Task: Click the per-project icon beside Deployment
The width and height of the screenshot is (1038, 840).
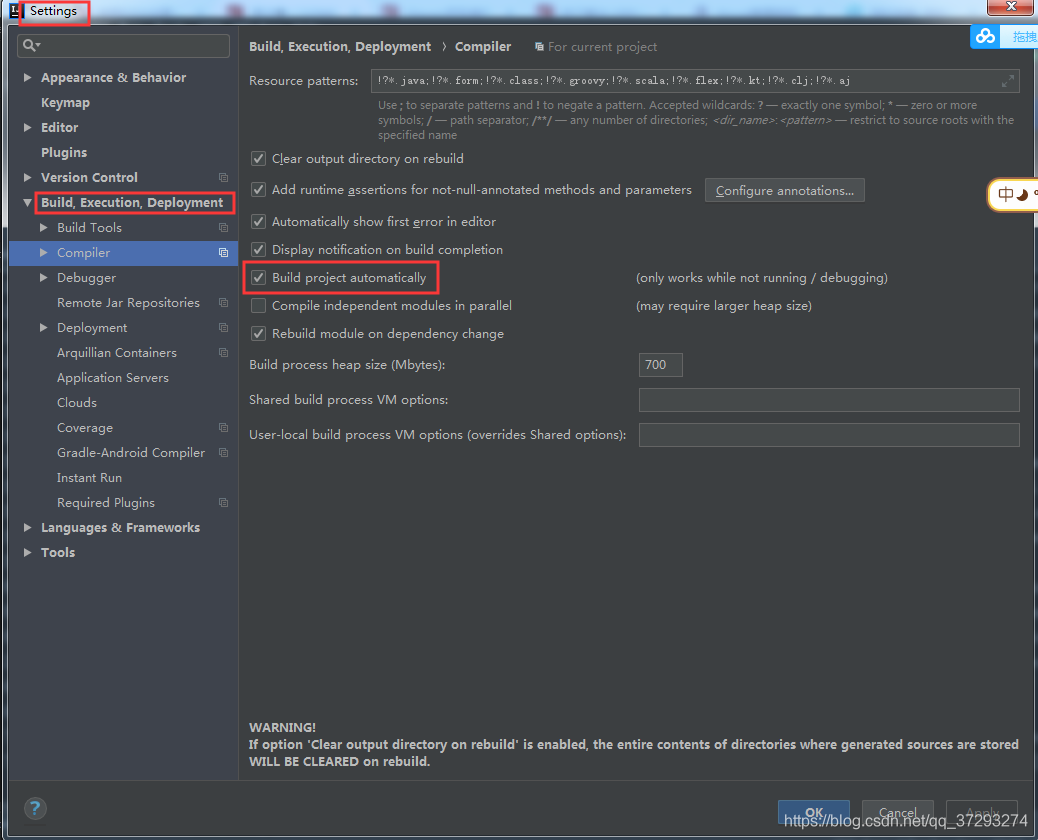Action: pos(224,328)
